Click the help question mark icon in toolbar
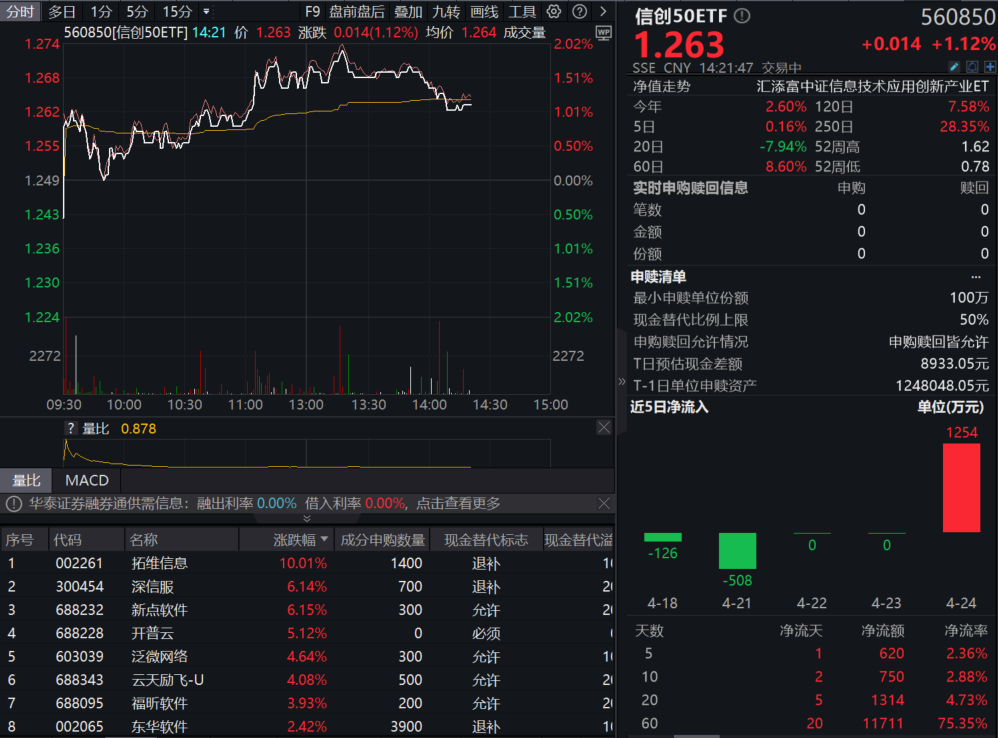The image size is (998, 738). tap(578, 12)
